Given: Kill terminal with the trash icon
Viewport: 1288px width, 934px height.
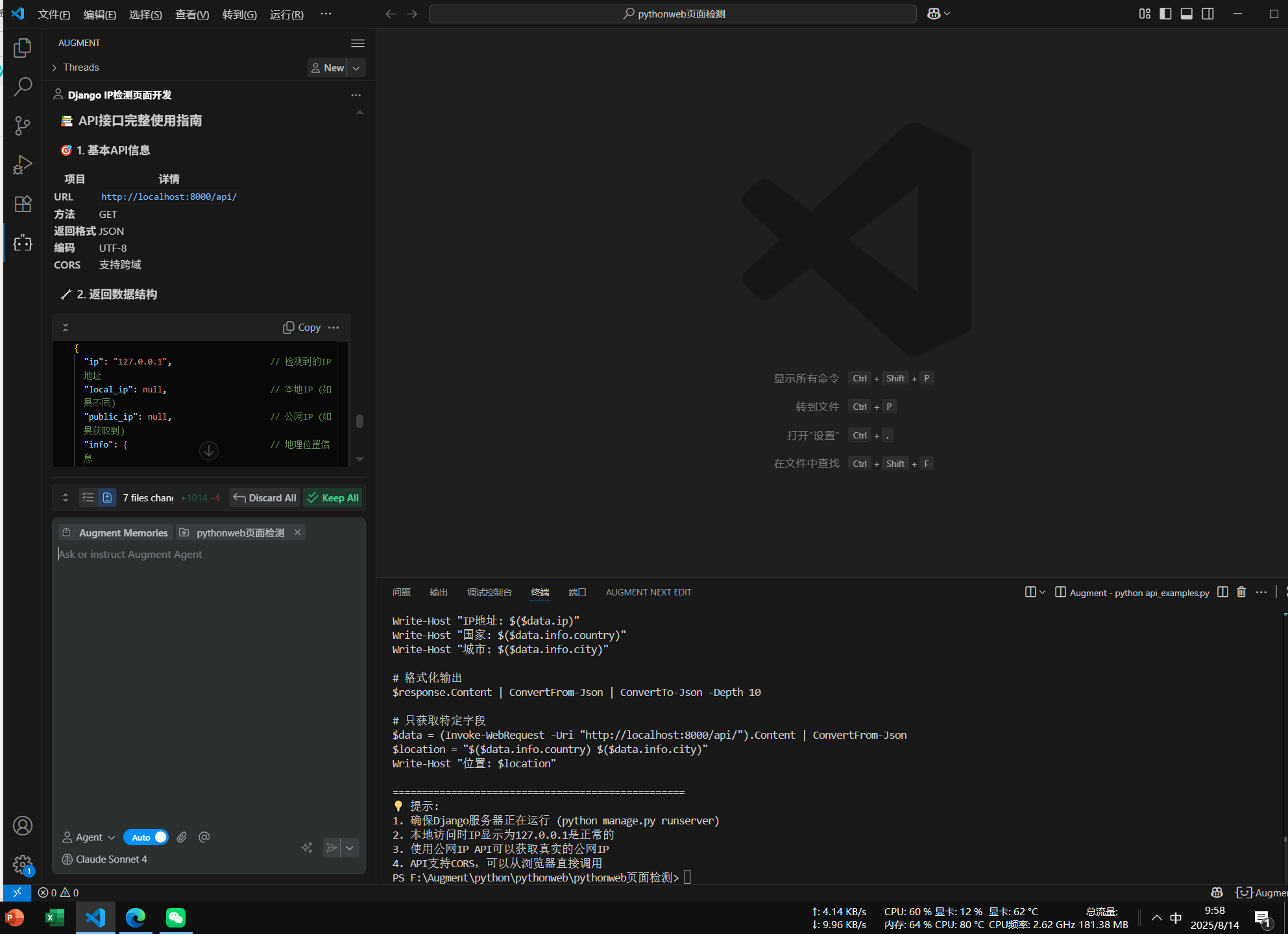Looking at the screenshot, I should coord(1241,592).
